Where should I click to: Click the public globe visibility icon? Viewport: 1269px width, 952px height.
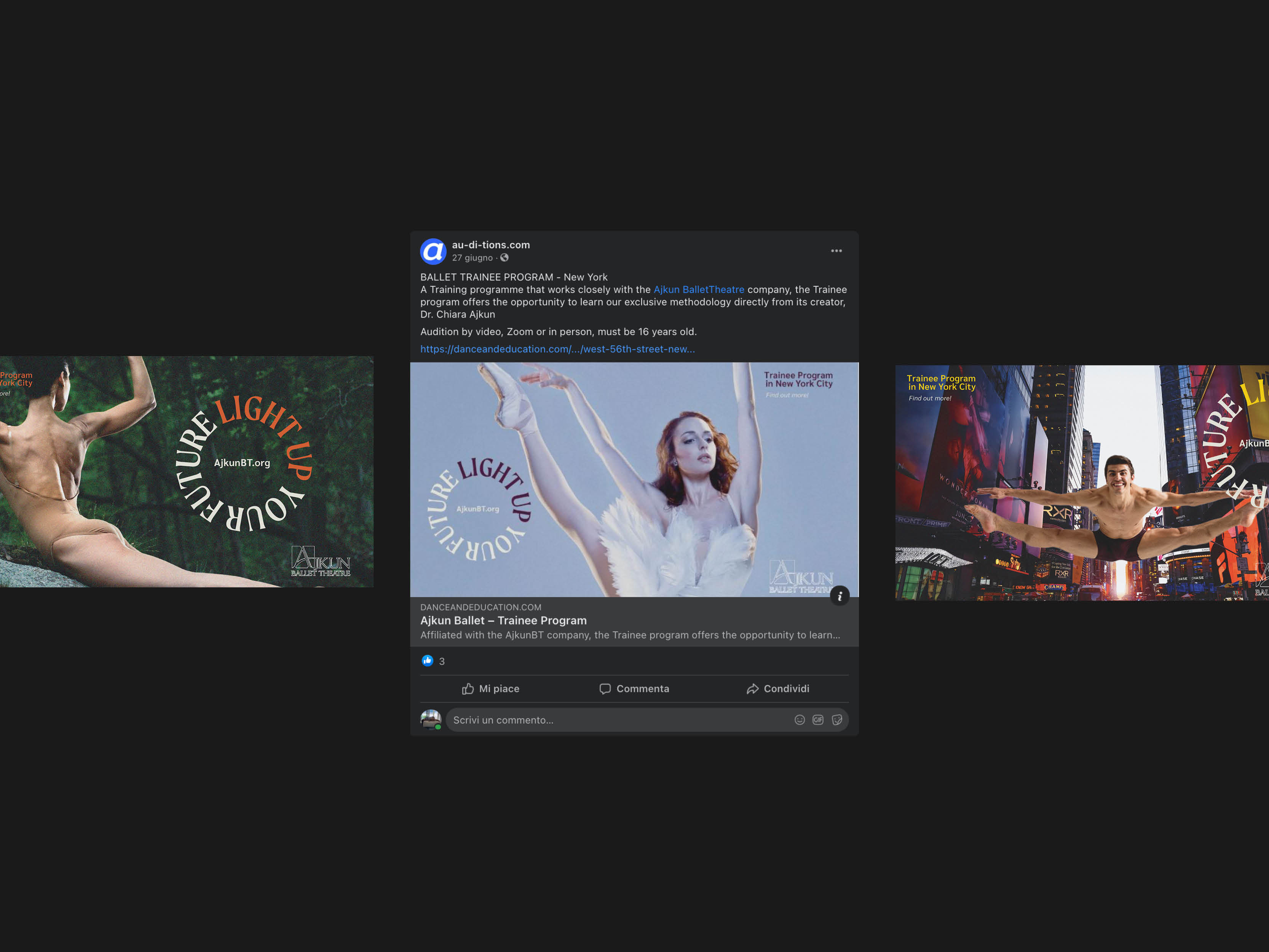coord(504,258)
